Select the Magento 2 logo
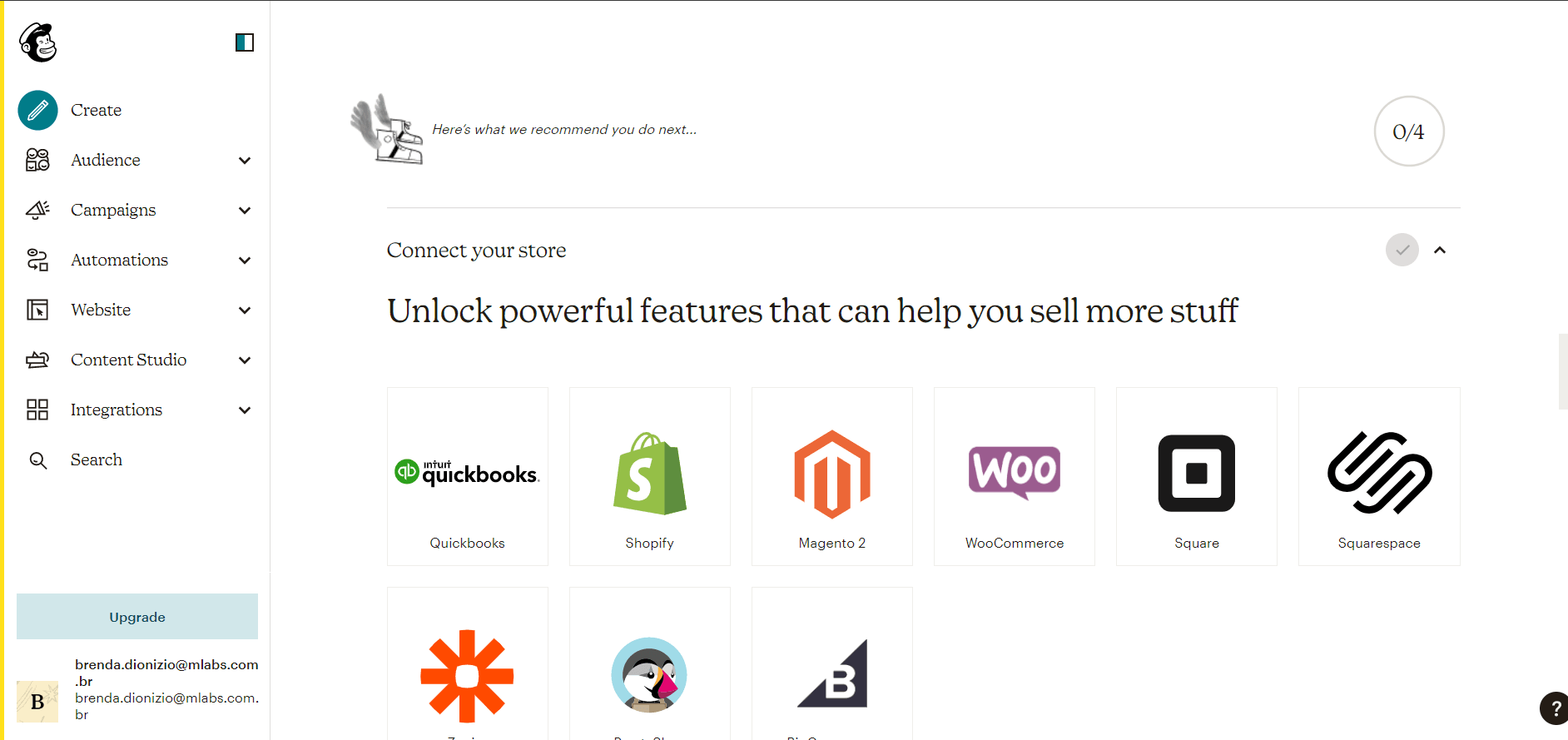 (832, 474)
